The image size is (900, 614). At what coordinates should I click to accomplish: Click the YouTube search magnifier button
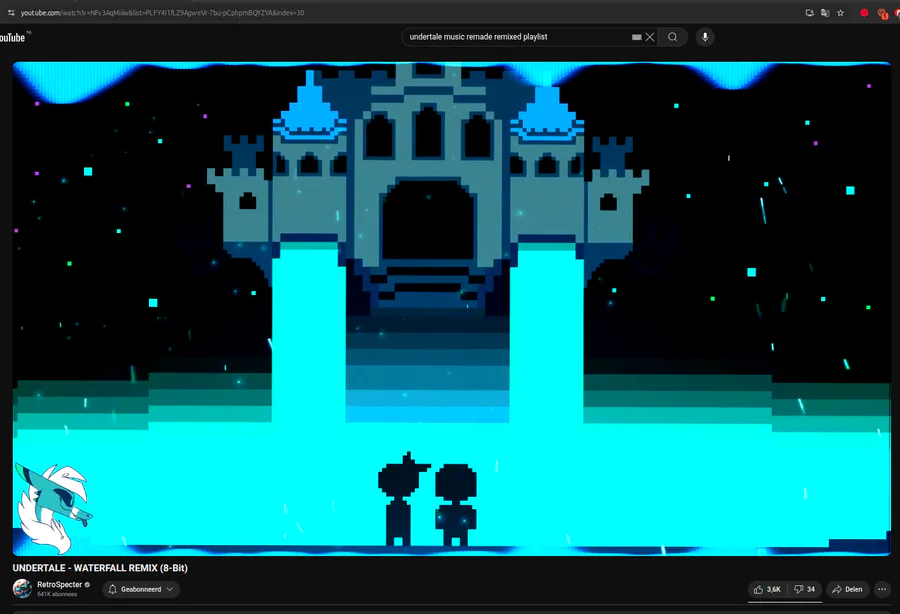tap(673, 37)
